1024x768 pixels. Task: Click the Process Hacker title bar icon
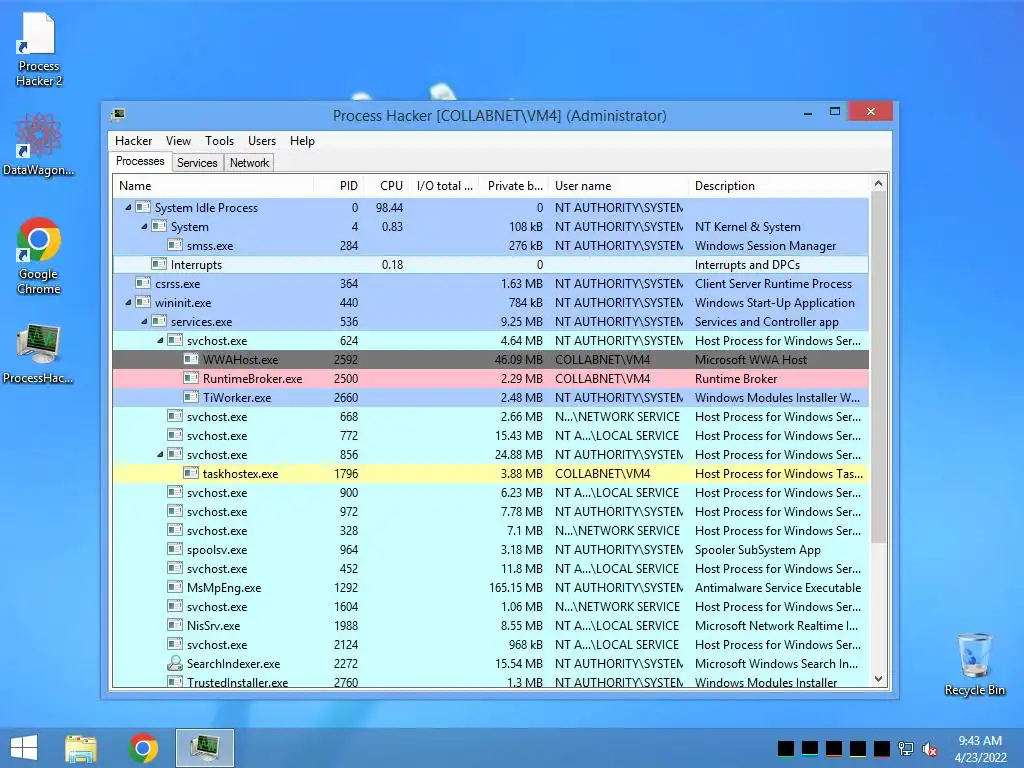118,116
